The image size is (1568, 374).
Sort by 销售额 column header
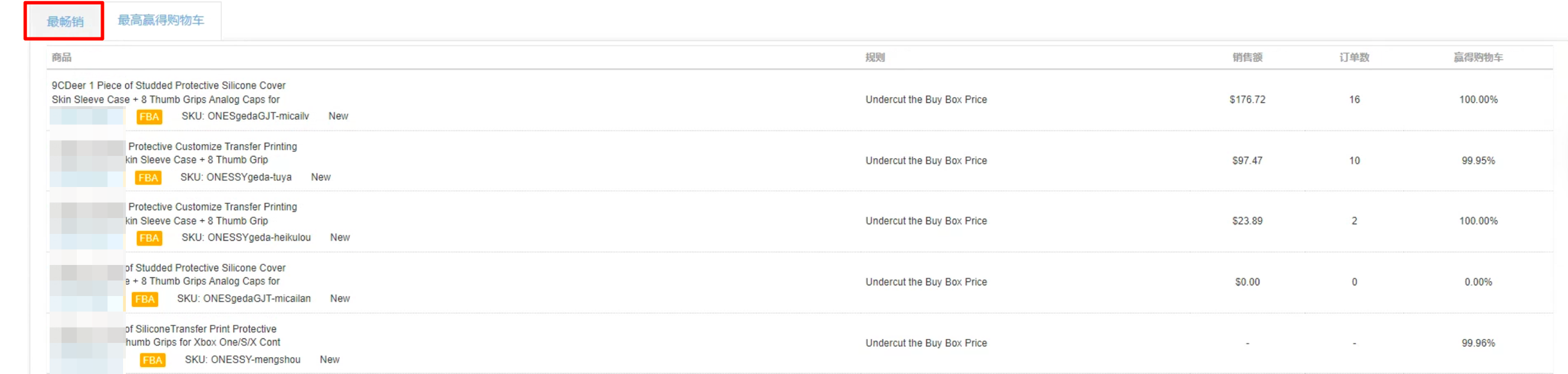pyautogui.click(x=1247, y=57)
